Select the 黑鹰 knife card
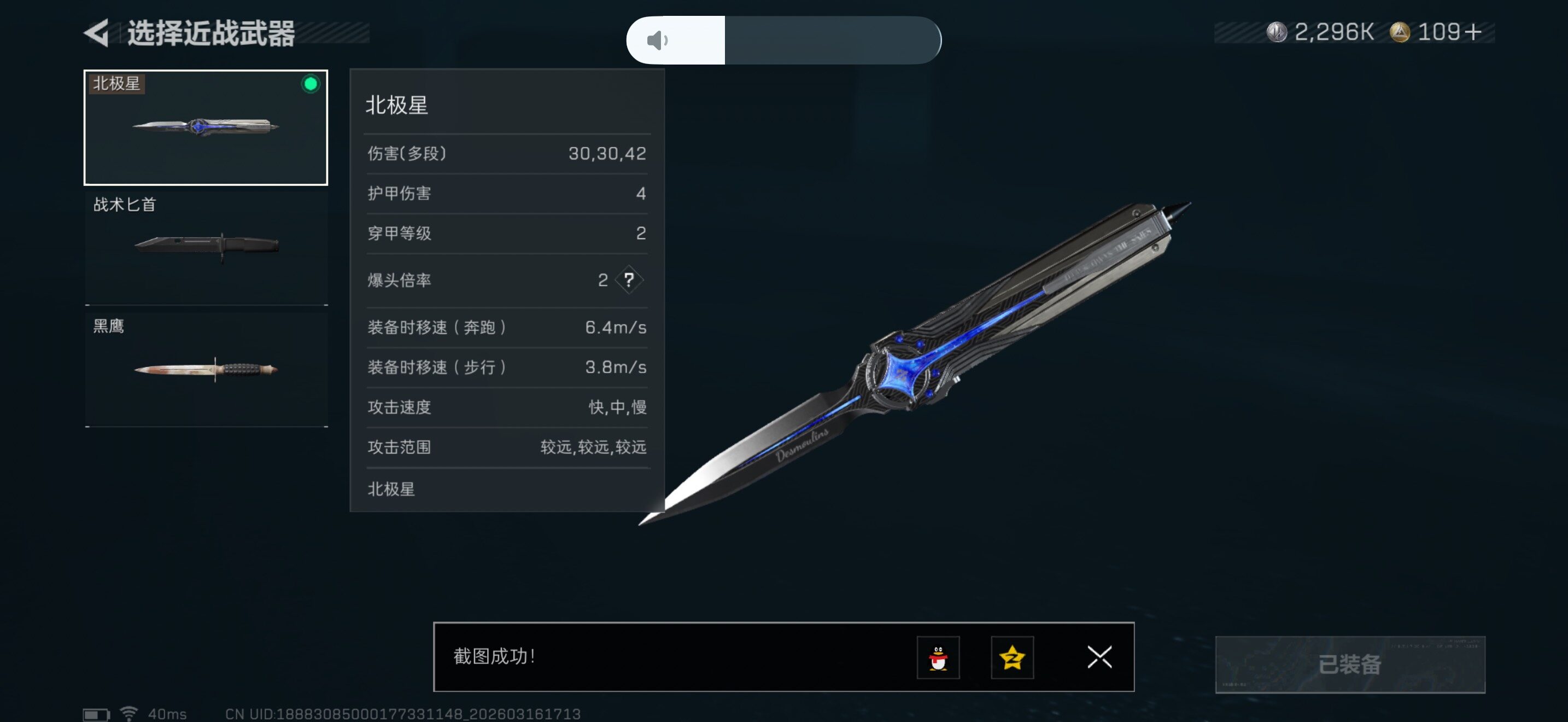1568x722 pixels. (206, 369)
